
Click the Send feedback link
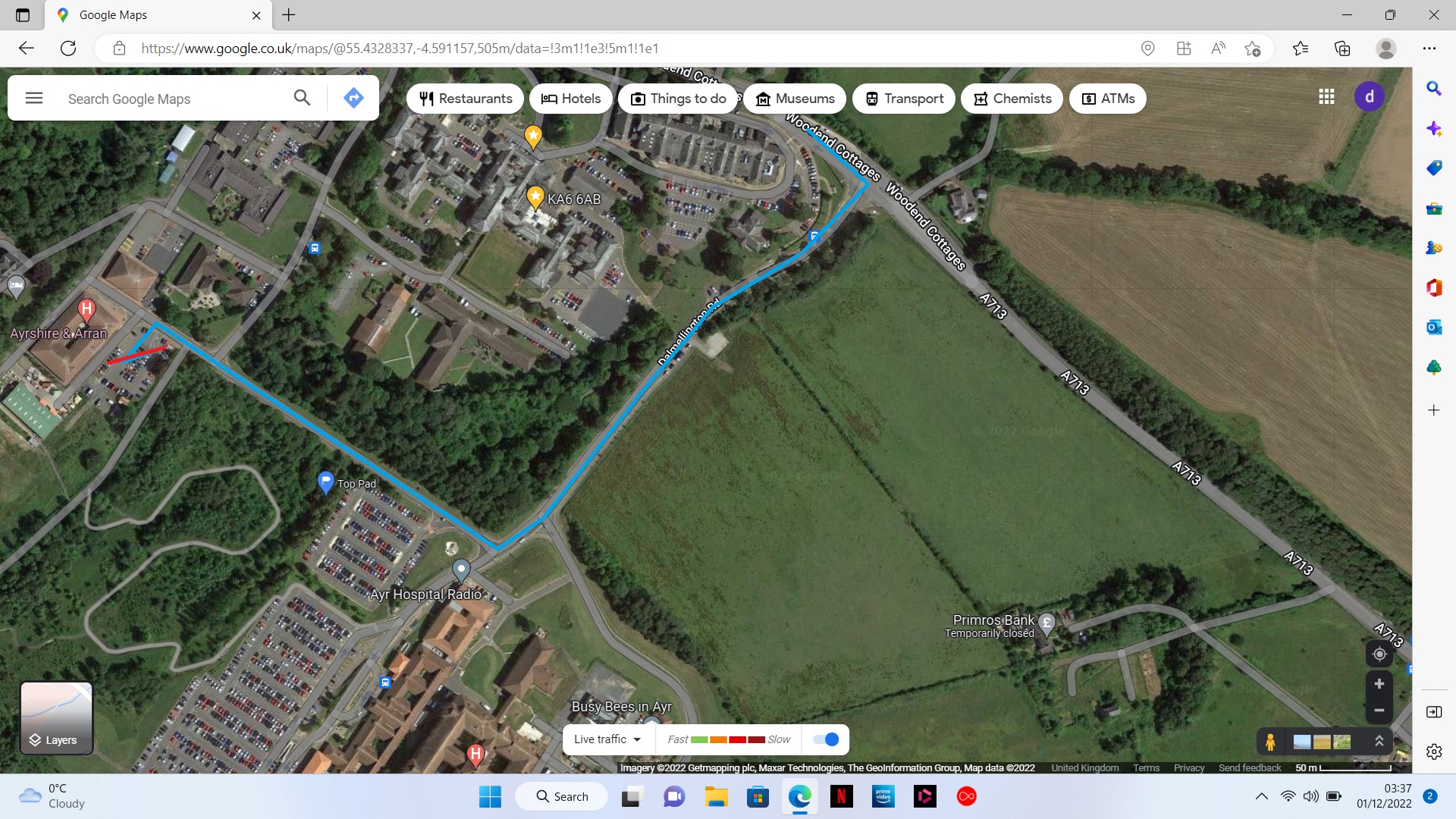click(x=1250, y=767)
